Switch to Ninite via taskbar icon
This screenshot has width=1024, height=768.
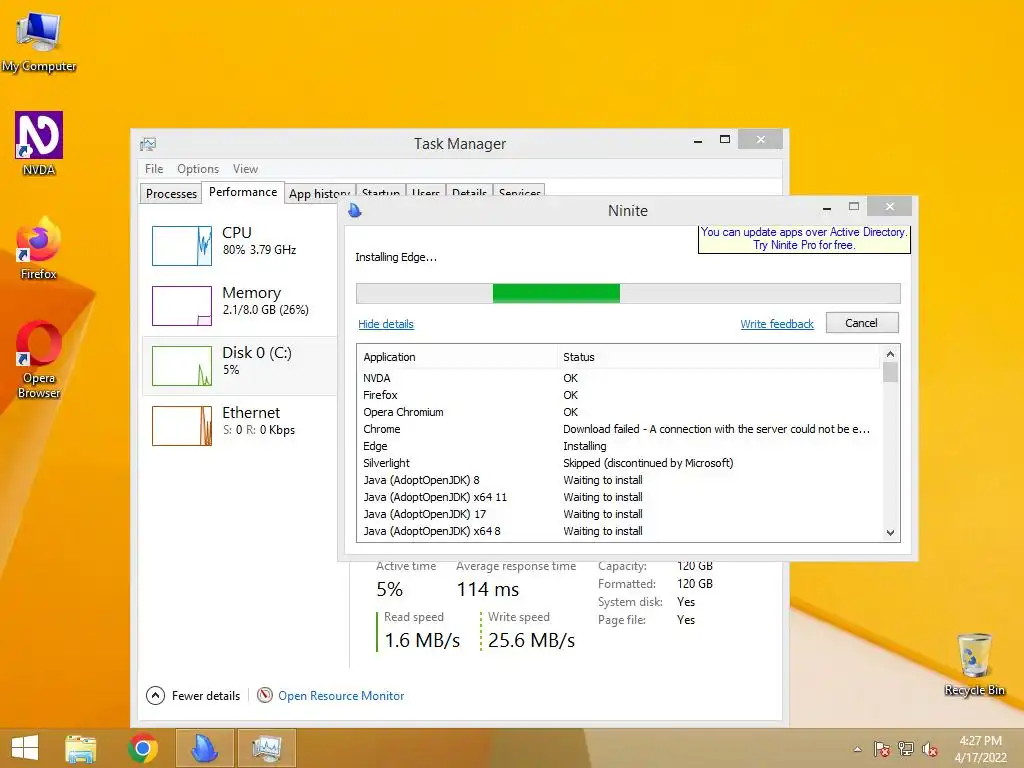point(204,748)
